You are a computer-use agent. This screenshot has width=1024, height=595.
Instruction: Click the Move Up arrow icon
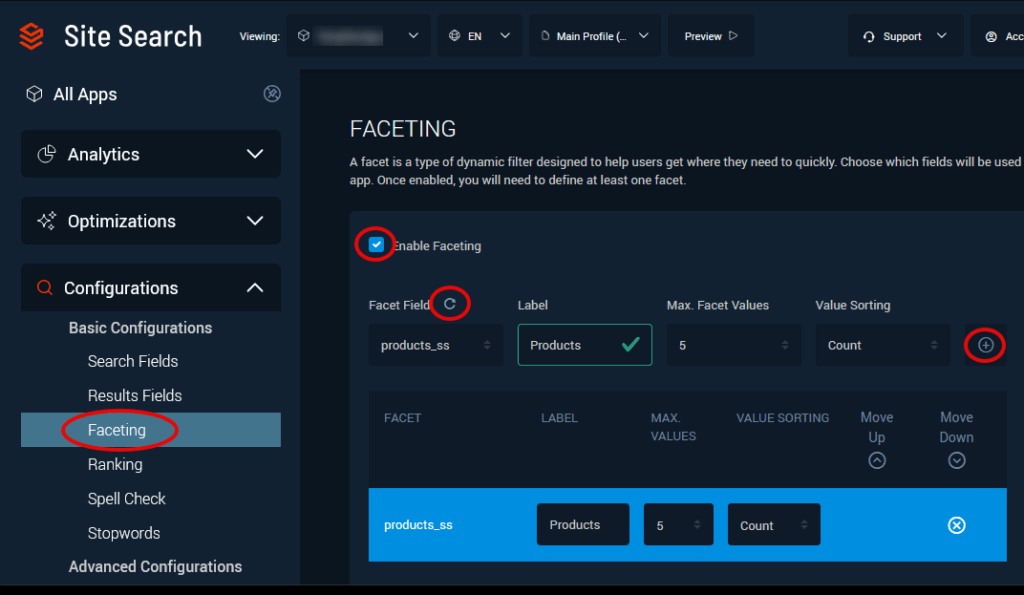point(877,460)
